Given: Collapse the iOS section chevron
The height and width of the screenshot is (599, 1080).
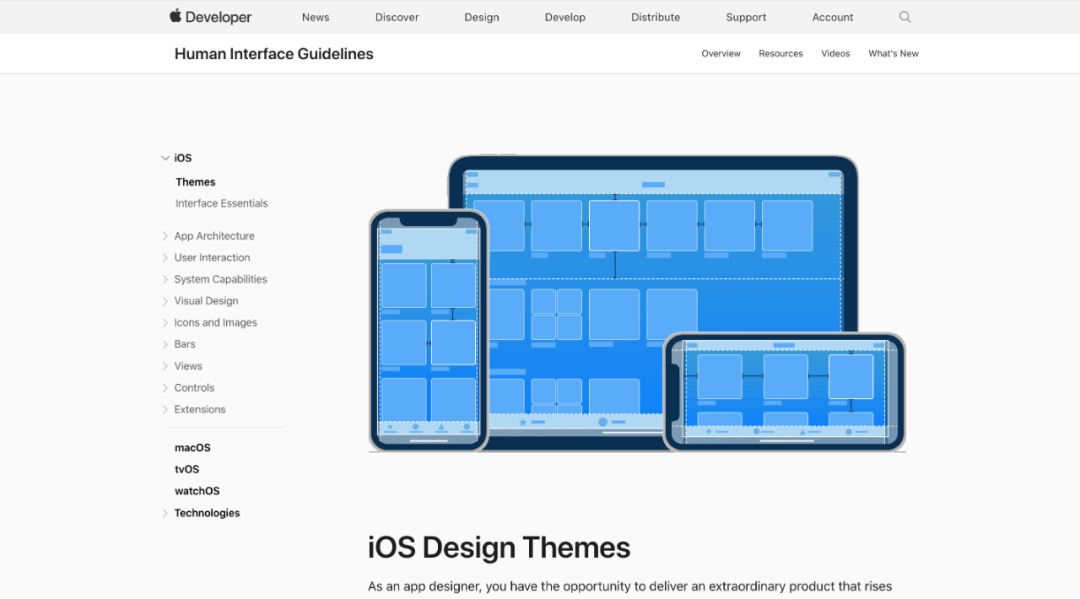Looking at the screenshot, I should (x=165, y=158).
